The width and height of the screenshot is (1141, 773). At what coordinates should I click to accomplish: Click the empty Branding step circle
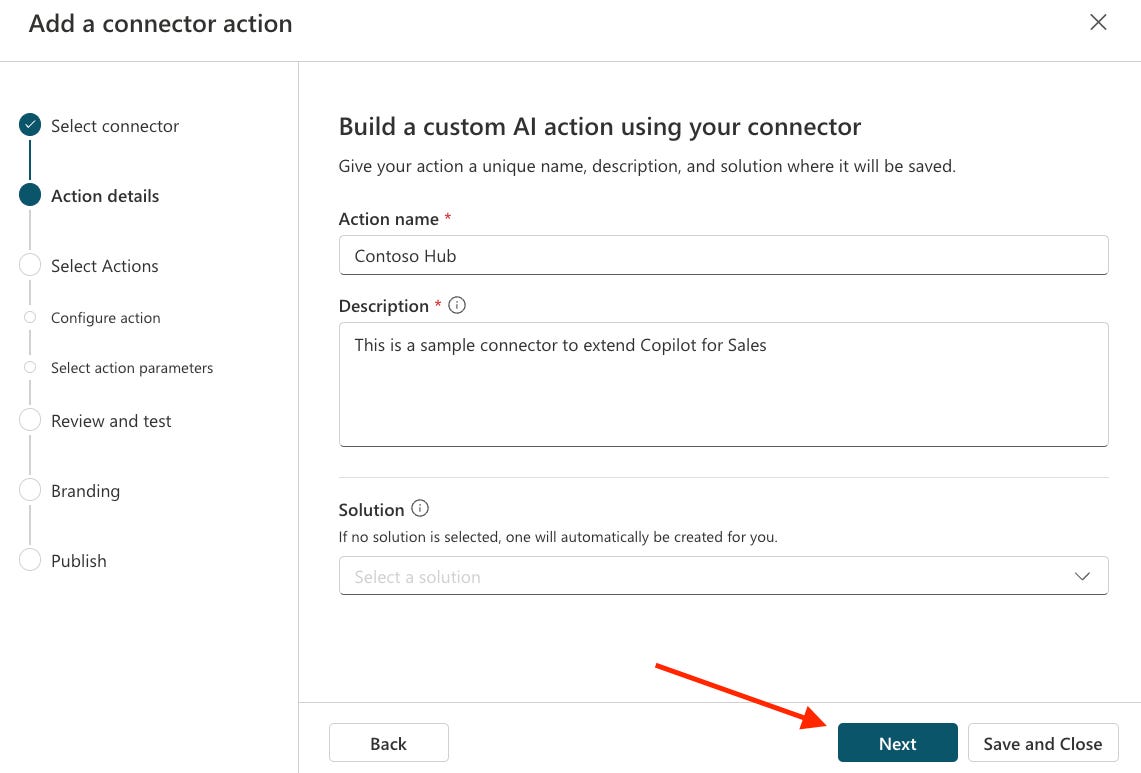(30, 490)
